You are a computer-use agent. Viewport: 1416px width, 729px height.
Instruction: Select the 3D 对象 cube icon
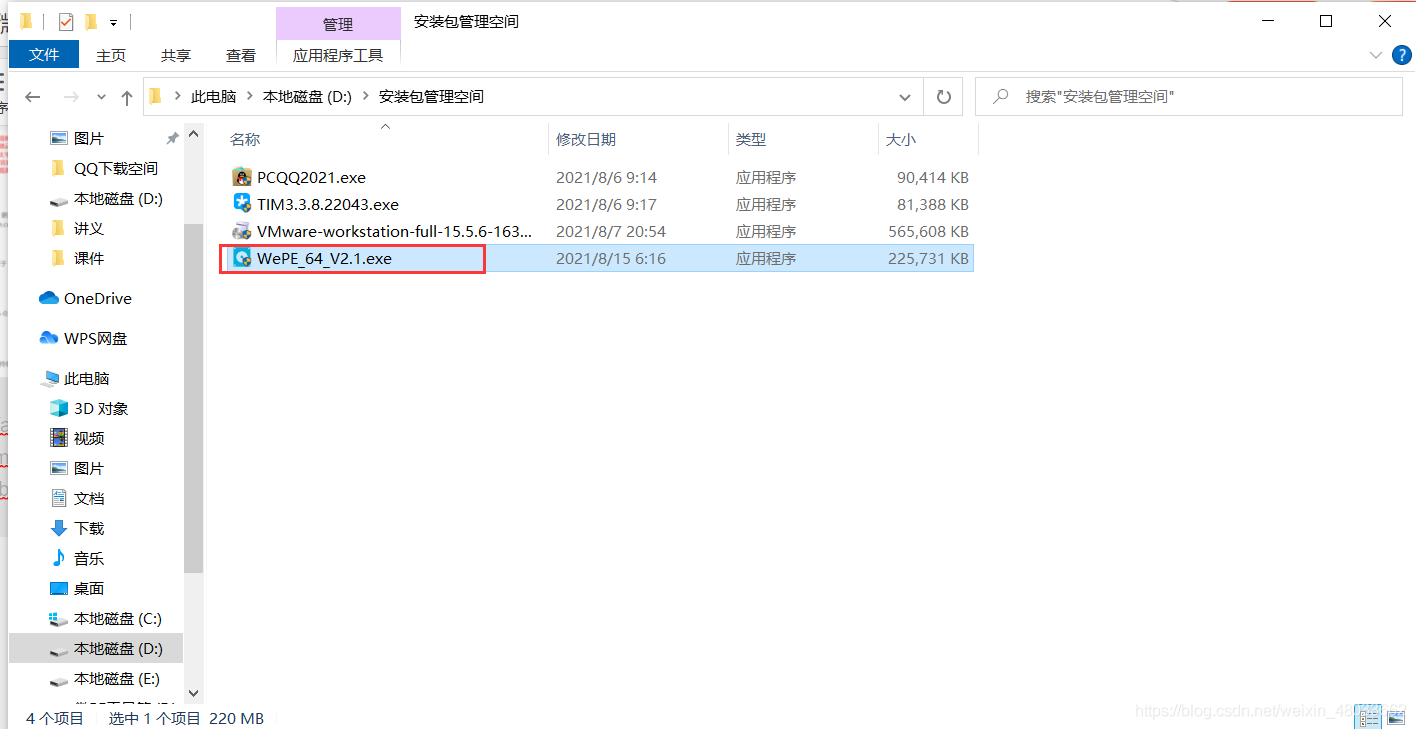click(x=58, y=408)
